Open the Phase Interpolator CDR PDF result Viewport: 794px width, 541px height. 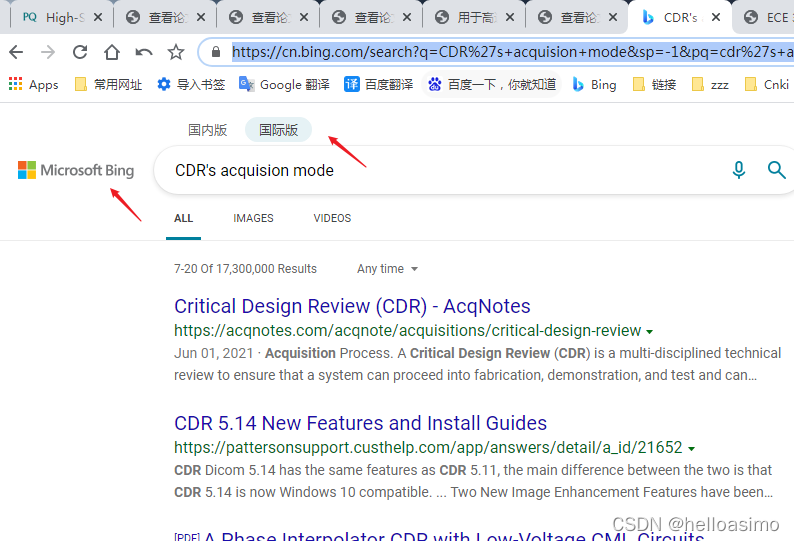click(x=439, y=536)
